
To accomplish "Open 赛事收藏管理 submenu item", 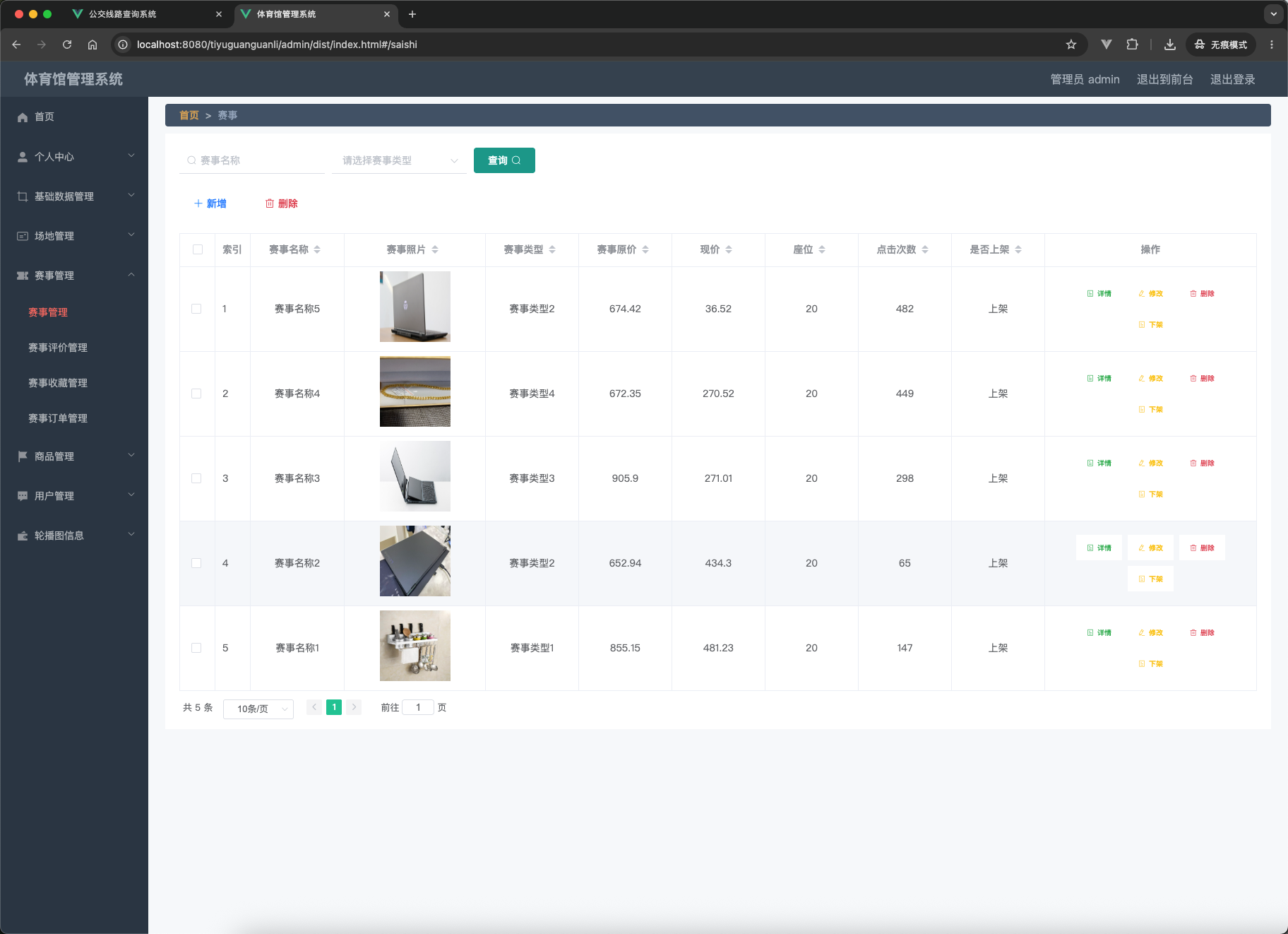I will [x=58, y=383].
